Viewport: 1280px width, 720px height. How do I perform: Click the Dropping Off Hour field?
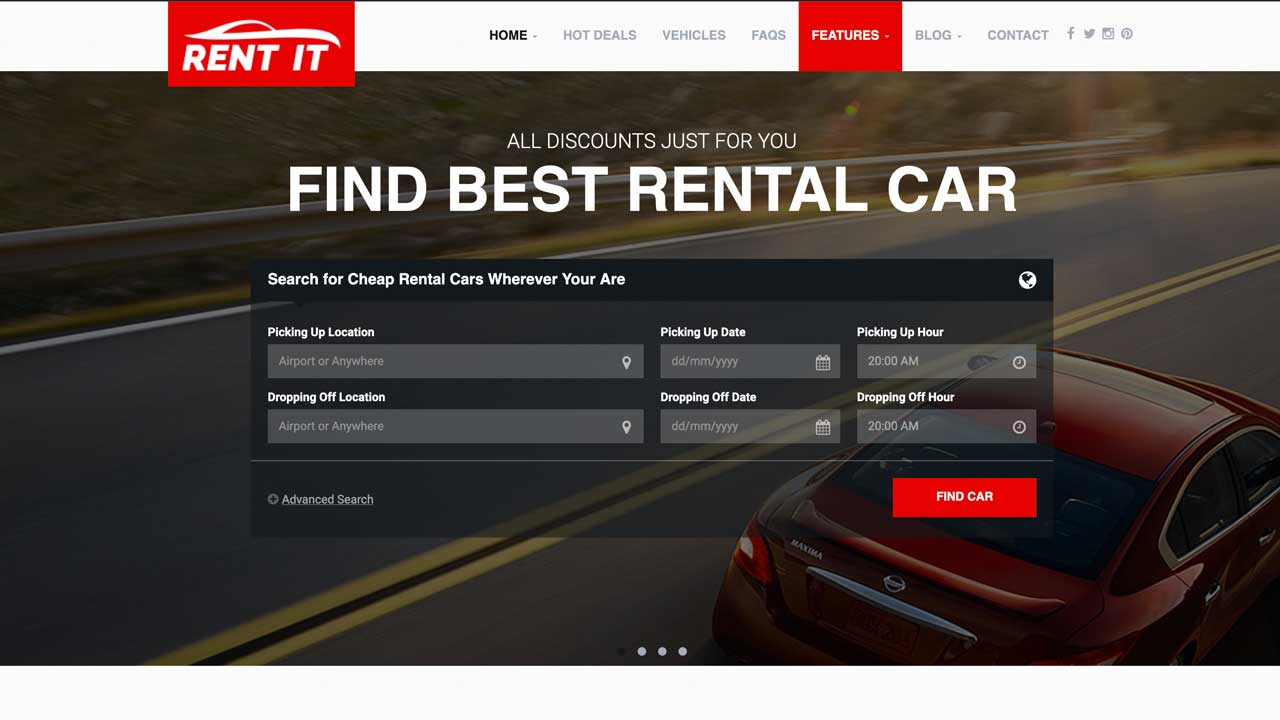tap(946, 426)
